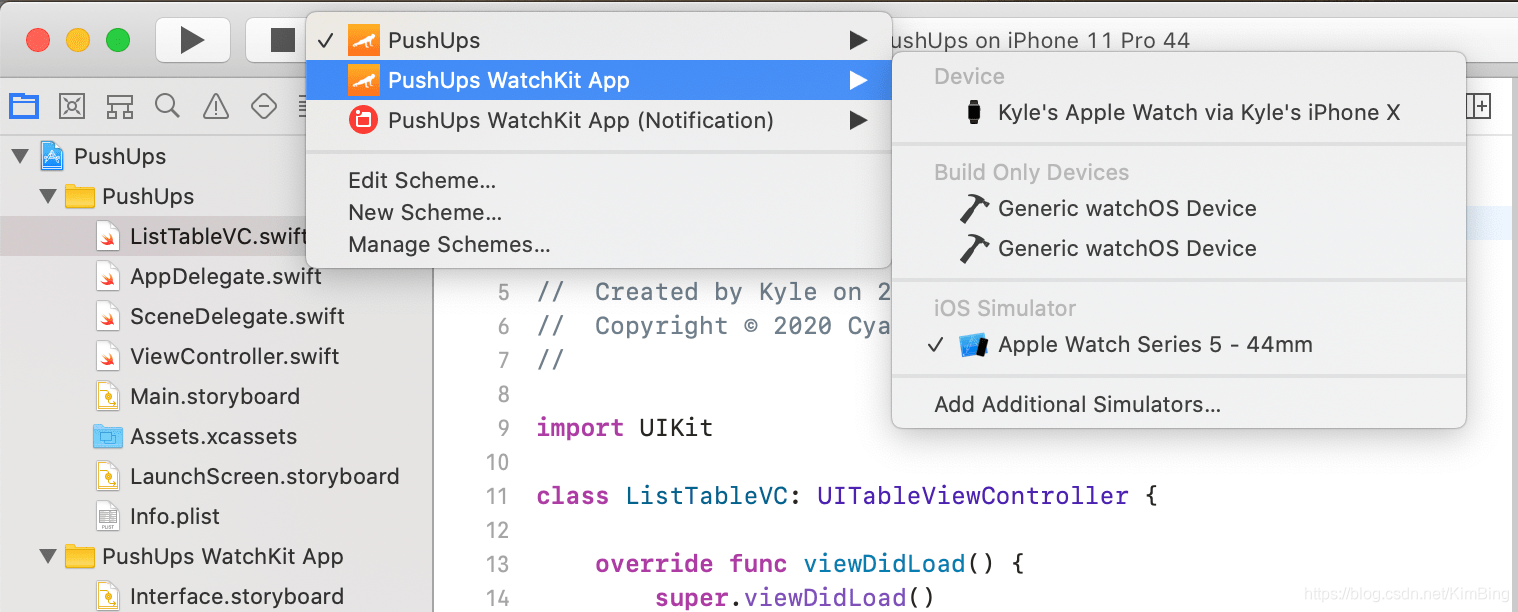Screen dimensions: 1518x612
Task: Click the PushUps WatchKit App orange scheme icon
Action: [x=363, y=80]
